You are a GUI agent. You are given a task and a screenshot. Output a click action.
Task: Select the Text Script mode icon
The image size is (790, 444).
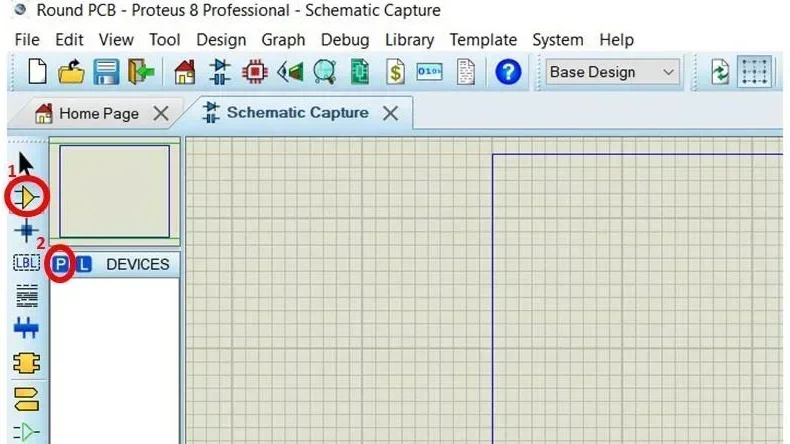click(27, 296)
